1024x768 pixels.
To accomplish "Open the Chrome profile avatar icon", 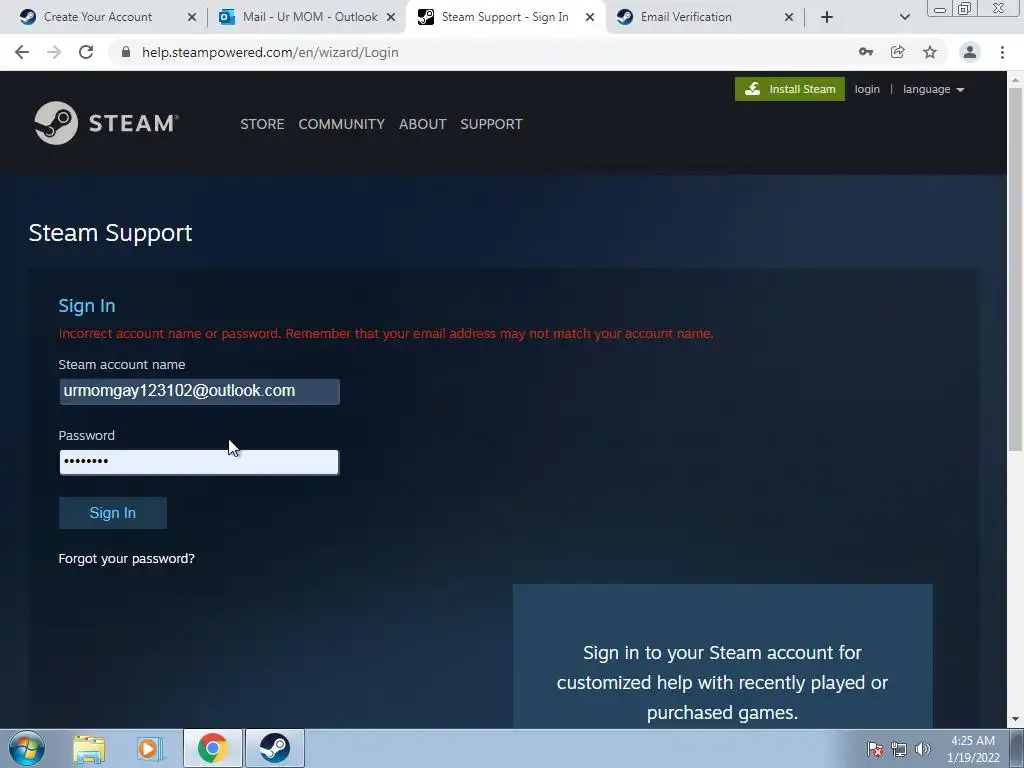I will pos(970,52).
